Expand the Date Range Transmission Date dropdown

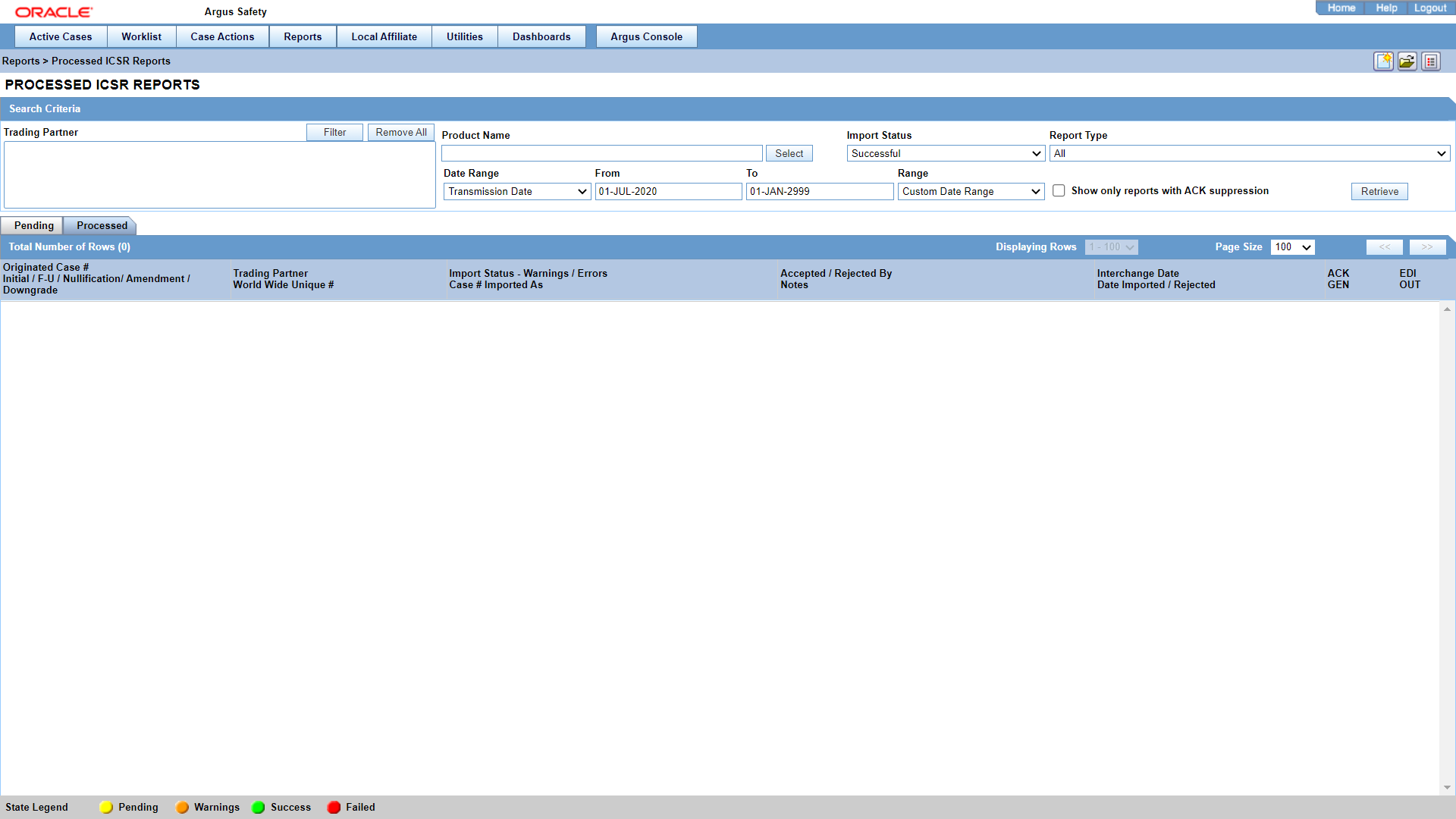(x=517, y=191)
